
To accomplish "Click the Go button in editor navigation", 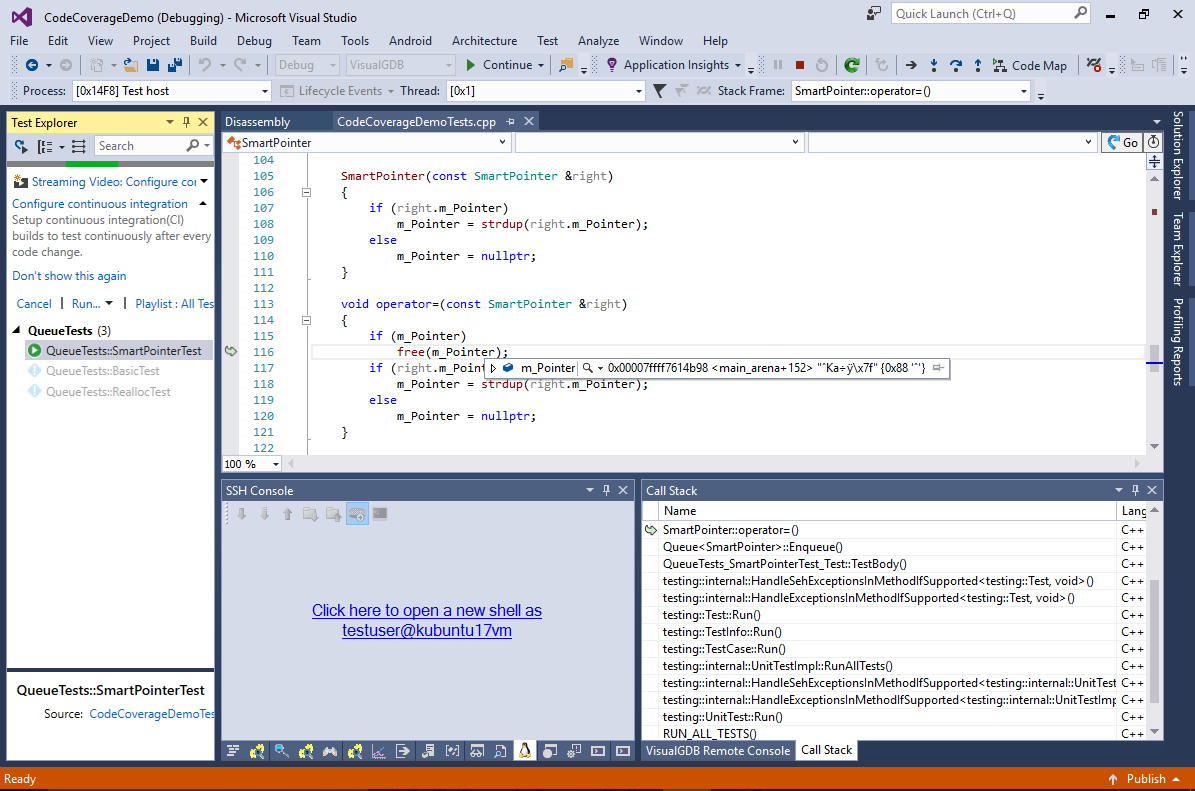I will pyautogui.click(x=1123, y=143).
